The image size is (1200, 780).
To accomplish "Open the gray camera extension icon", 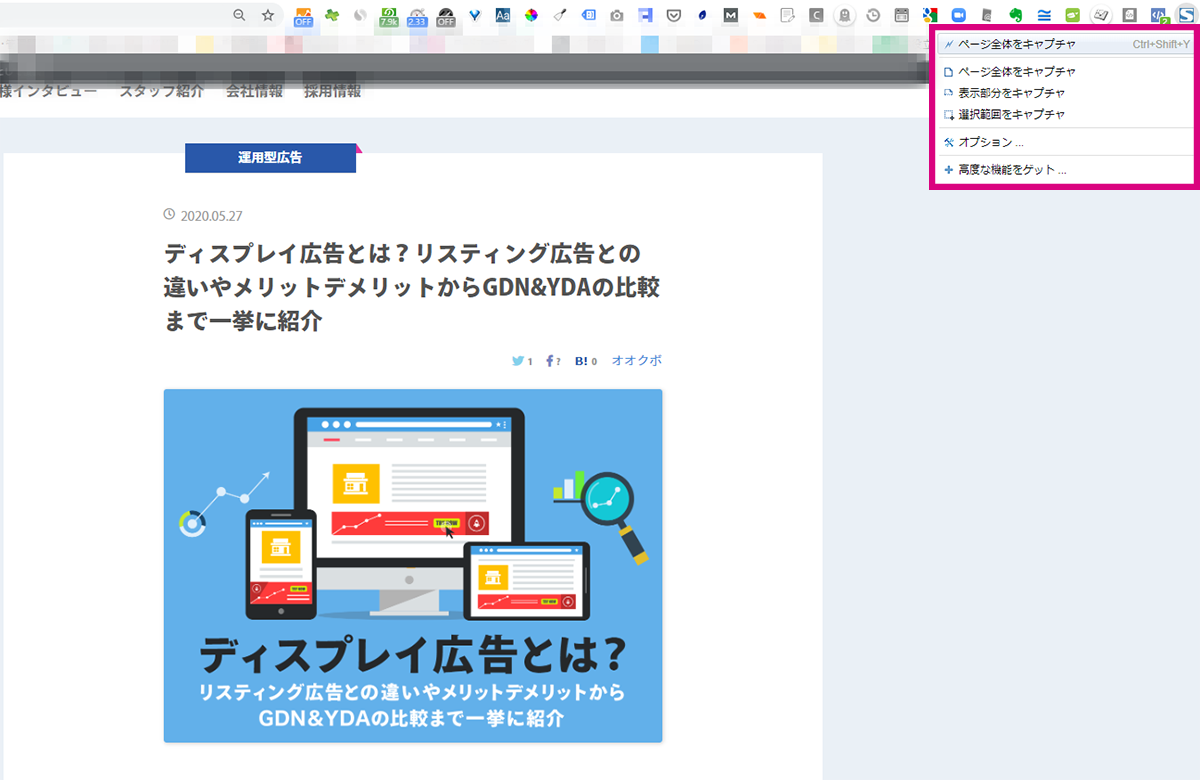I will tap(617, 15).
